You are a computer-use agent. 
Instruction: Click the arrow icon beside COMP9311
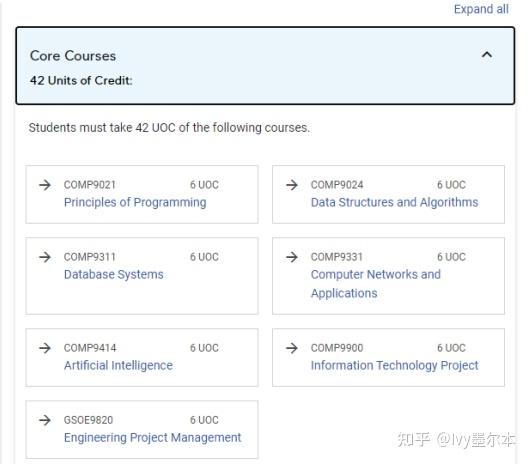pos(45,257)
